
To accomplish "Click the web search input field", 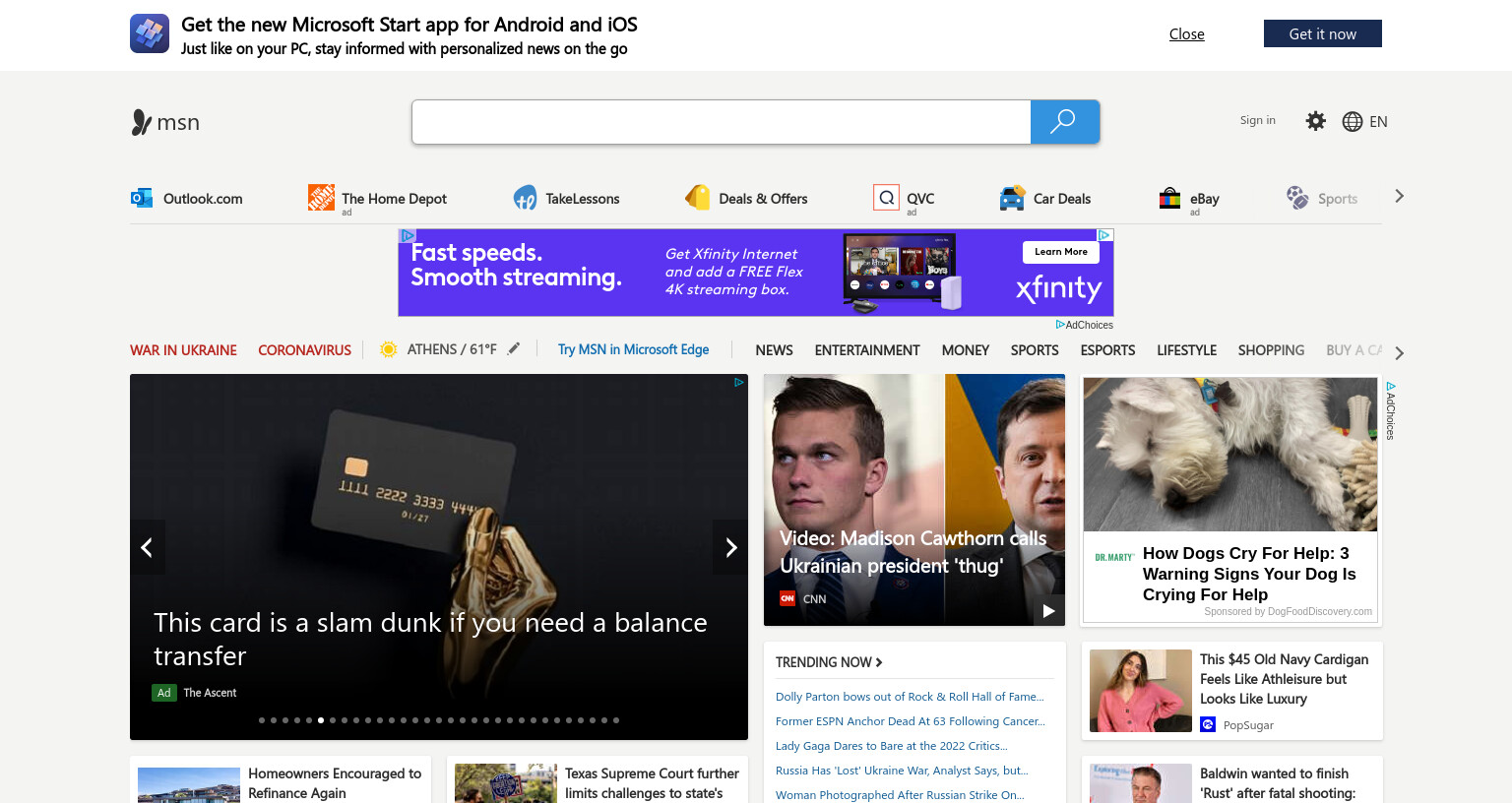I will [x=721, y=122].
